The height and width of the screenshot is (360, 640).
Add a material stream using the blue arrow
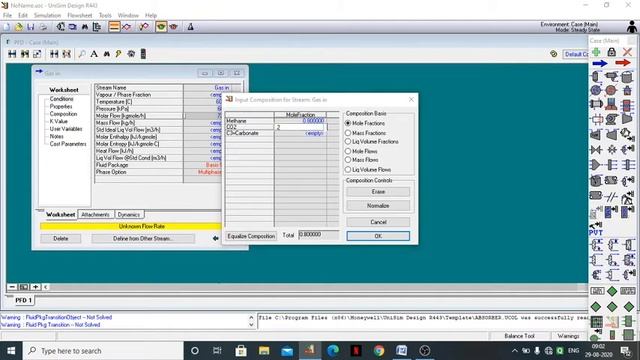click(x=600, y=63)
